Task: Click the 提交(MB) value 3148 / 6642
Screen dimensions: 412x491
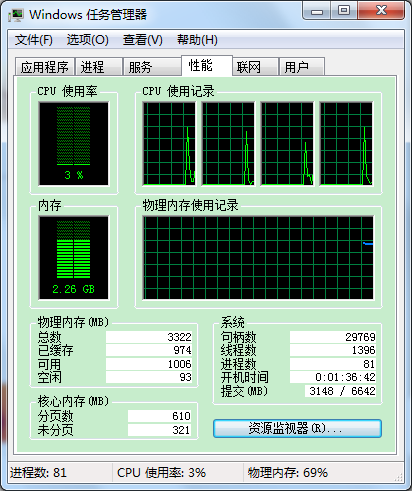Action: [341, 391]
